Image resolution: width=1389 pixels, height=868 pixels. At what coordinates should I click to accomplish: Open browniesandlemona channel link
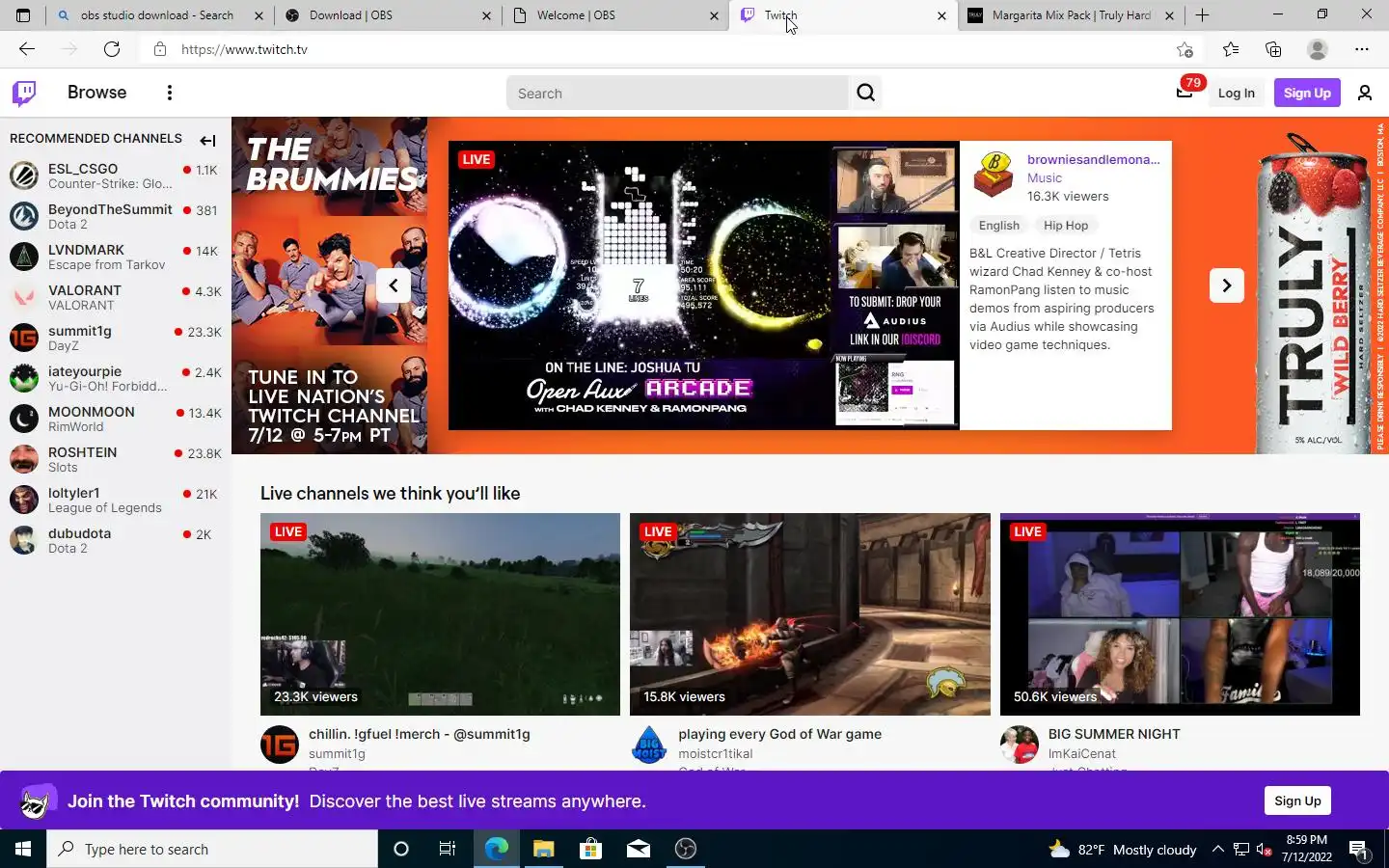pyautogui.click(x=1093, y=160)
